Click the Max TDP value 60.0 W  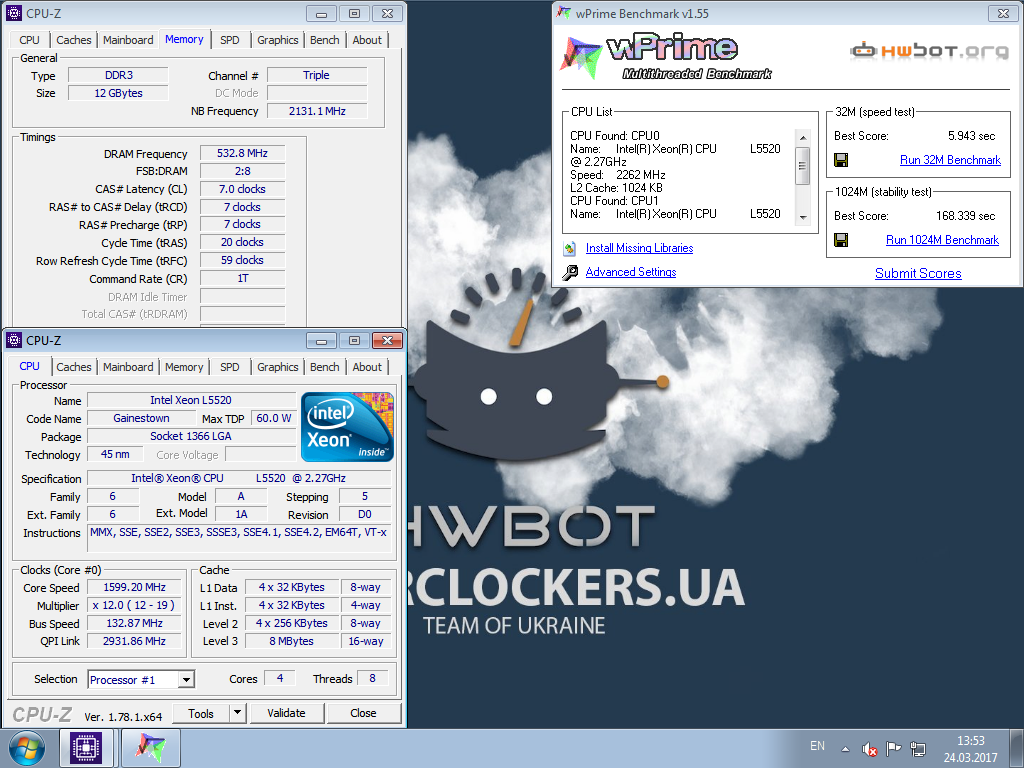[x=274, y=419]
